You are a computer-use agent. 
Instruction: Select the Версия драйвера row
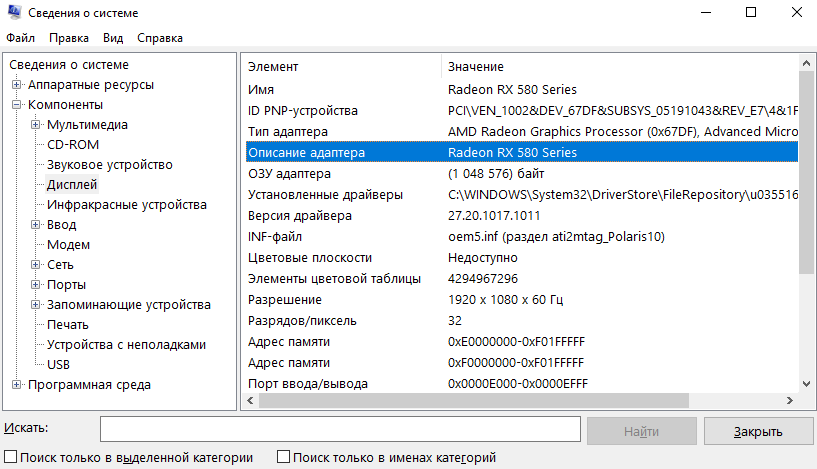click(300, 215)
